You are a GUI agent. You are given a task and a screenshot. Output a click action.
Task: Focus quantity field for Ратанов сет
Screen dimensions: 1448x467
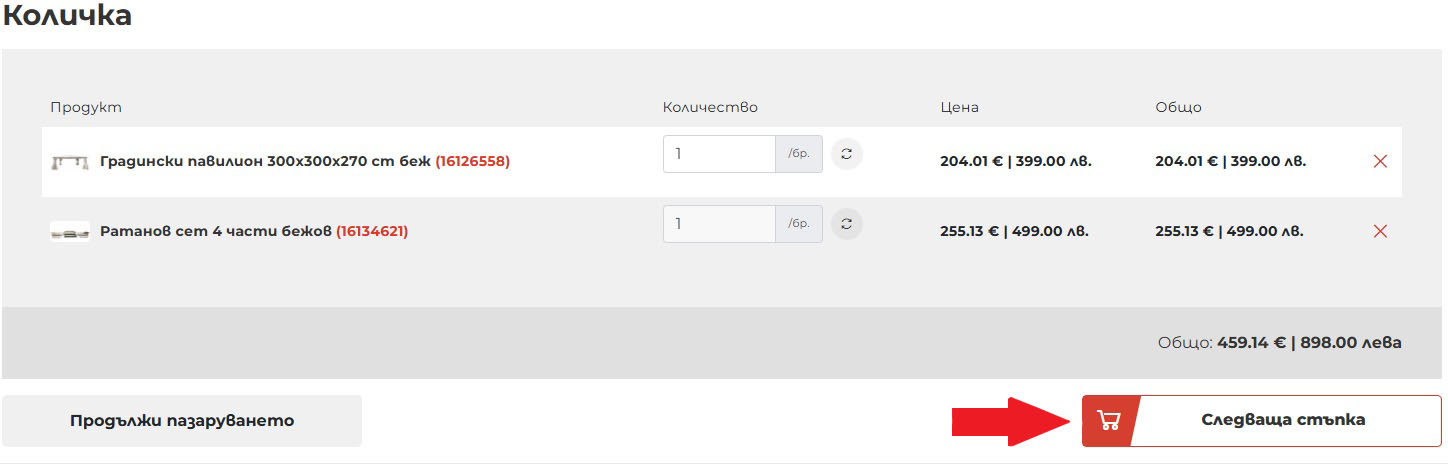719,224
